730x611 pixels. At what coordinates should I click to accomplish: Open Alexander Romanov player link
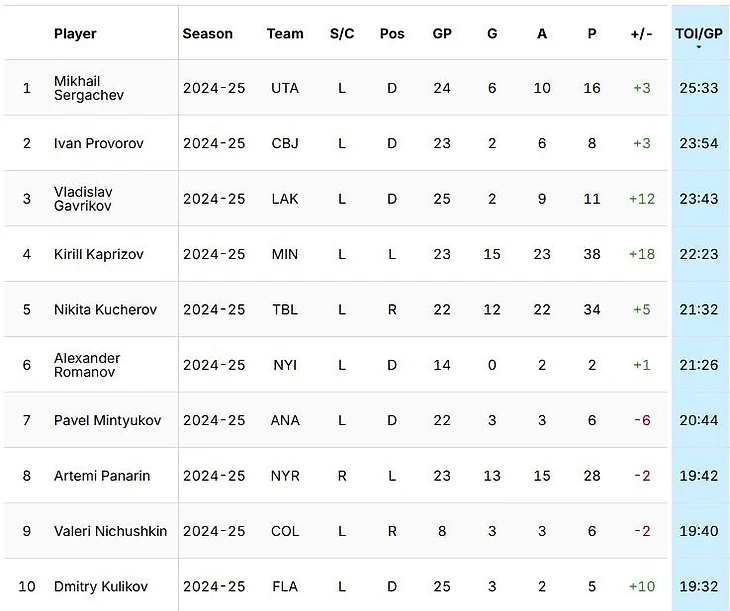87,365
